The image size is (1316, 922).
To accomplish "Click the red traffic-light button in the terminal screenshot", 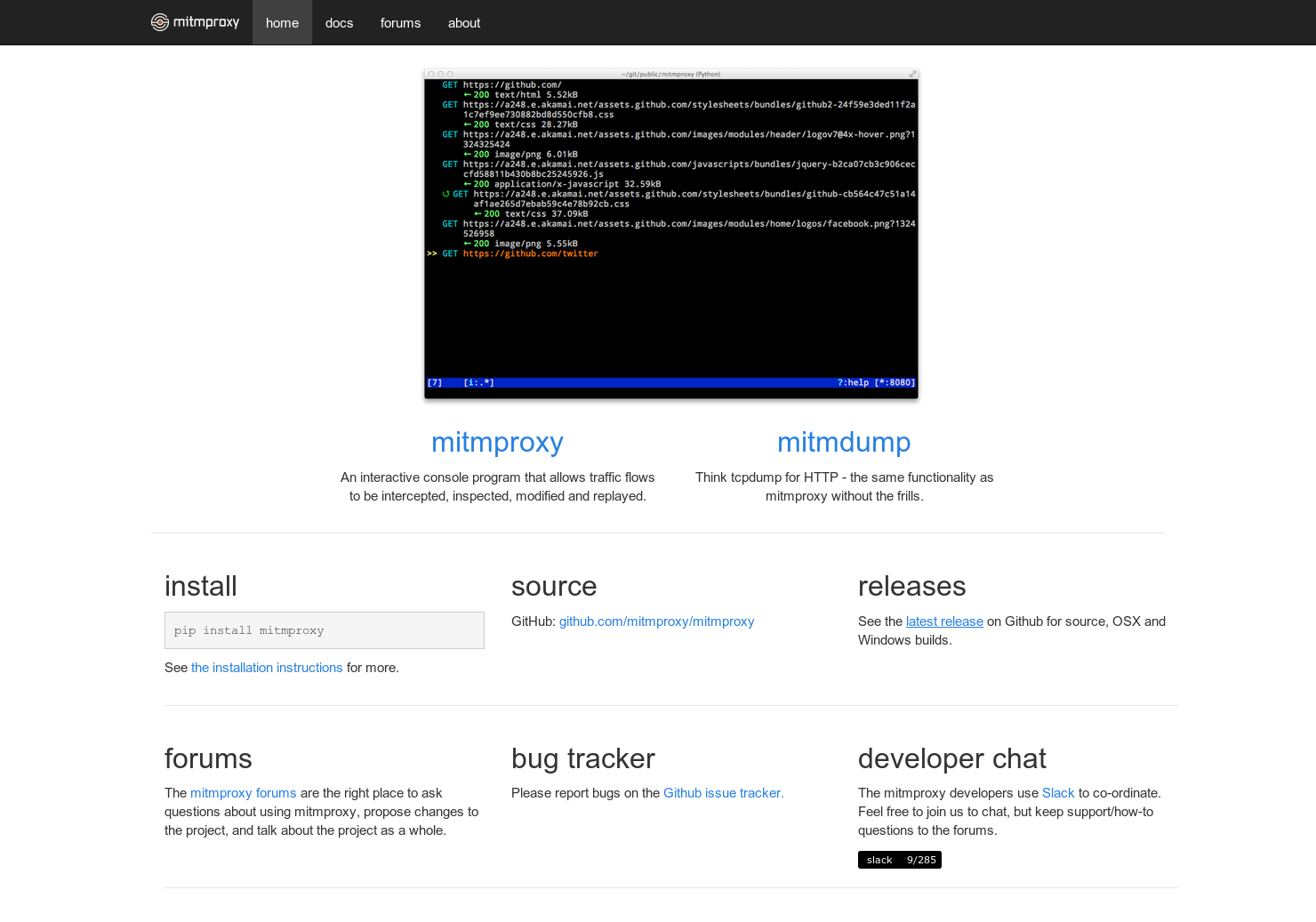I will [x=431, y=75].
